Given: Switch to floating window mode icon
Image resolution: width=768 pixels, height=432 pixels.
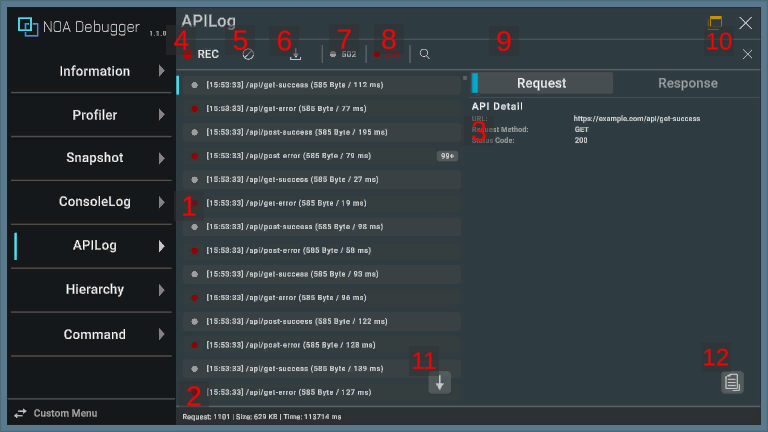Looking at the screenshot, I should click(716, 23).
